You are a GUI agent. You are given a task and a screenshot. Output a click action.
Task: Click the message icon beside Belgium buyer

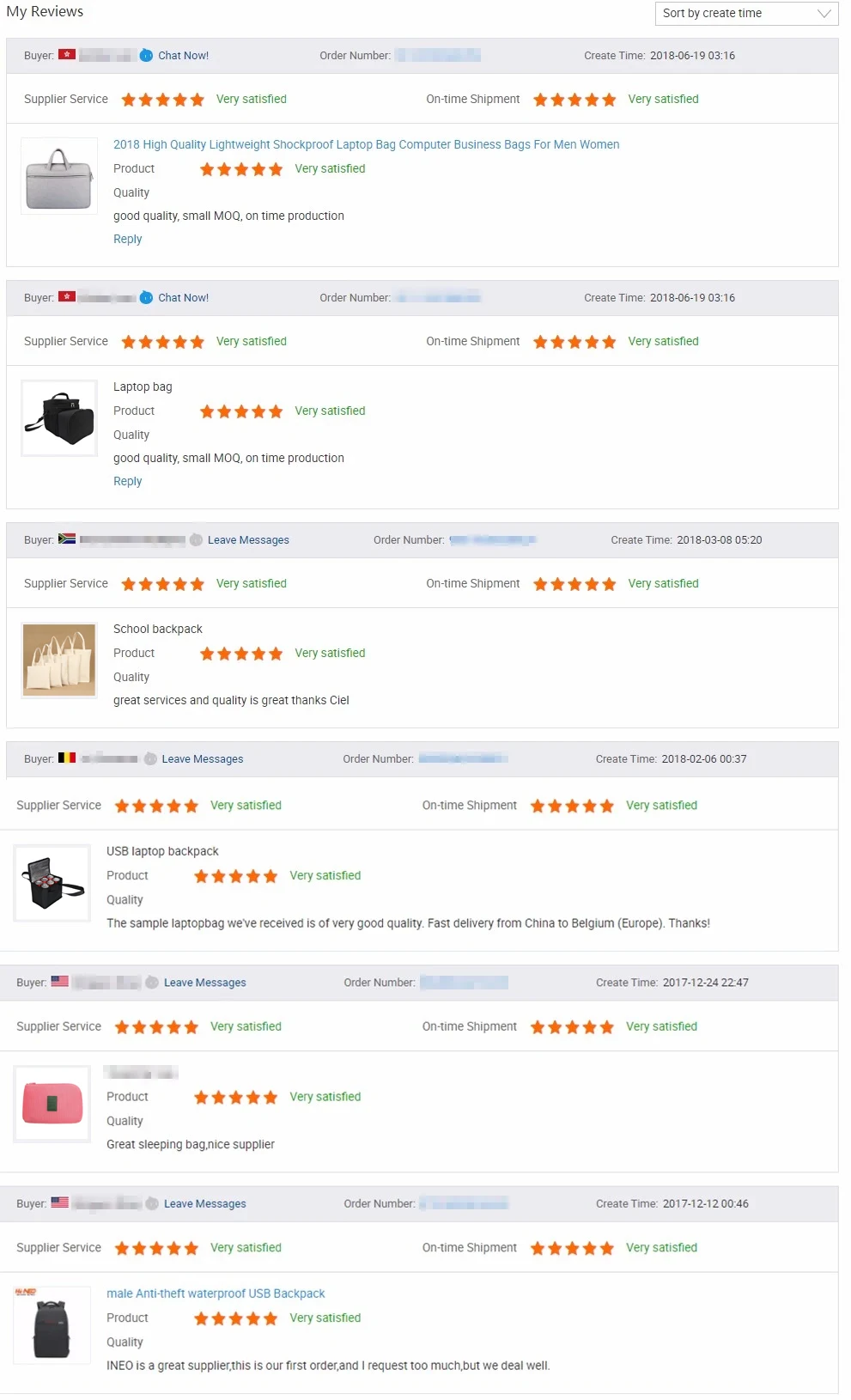[x=150, y=759]
